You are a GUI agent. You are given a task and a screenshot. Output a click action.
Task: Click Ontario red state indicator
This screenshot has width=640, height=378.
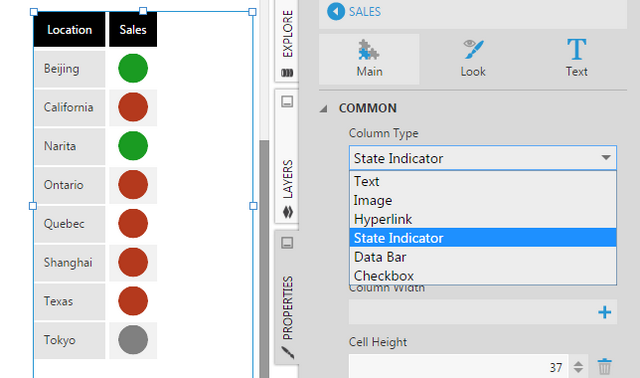(133, 185)
